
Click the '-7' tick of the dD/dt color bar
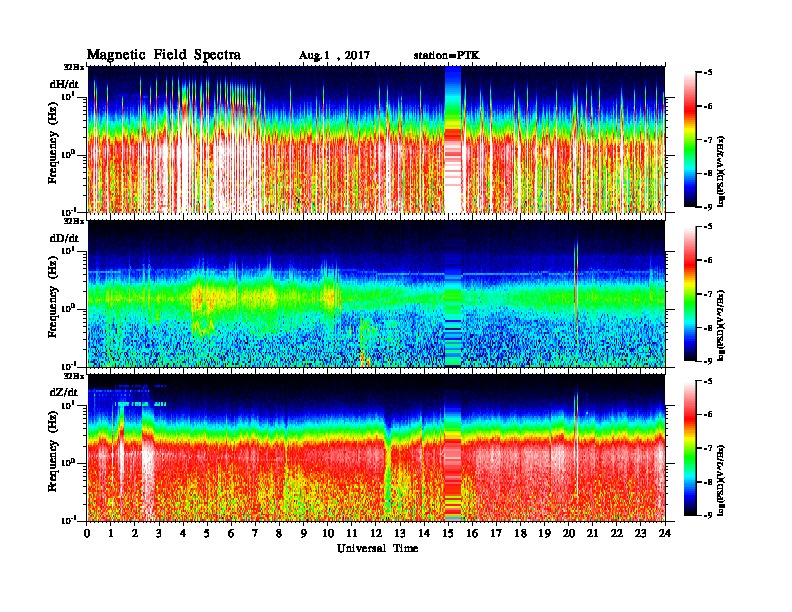[709, 294]
